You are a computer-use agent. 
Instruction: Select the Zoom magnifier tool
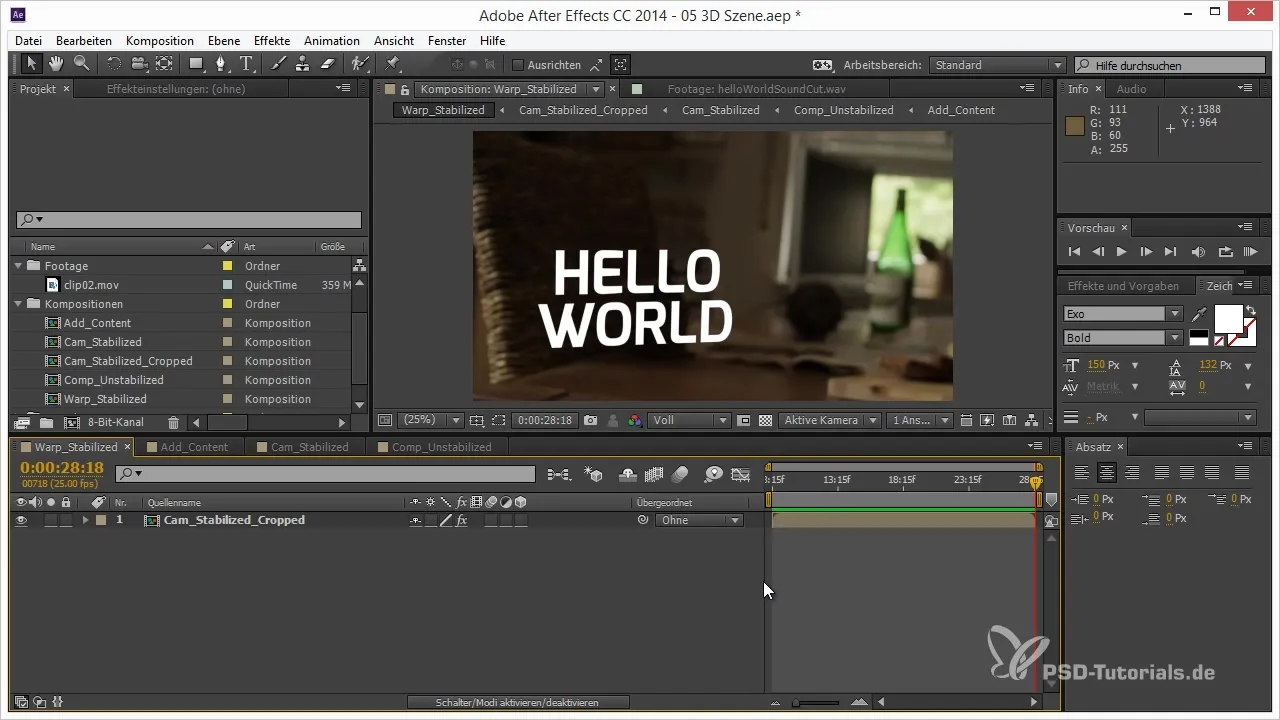(80, 64)
